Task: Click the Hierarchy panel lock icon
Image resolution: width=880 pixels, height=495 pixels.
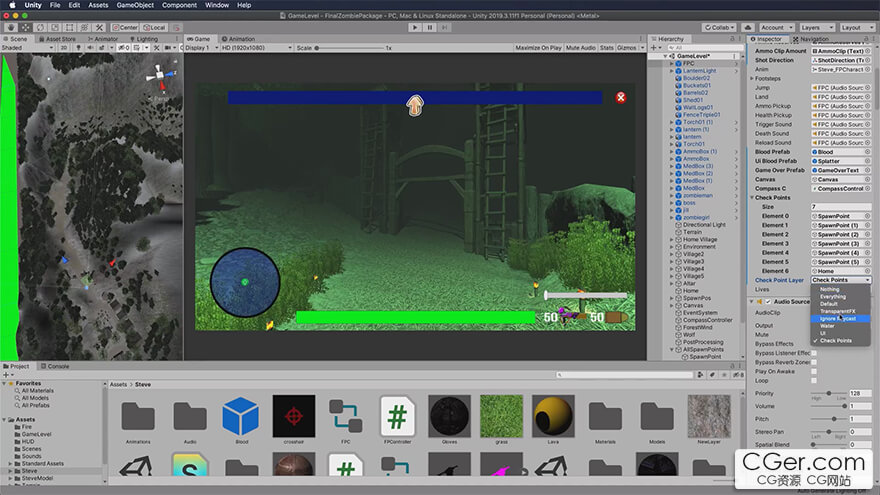Action: coord(732,39)
